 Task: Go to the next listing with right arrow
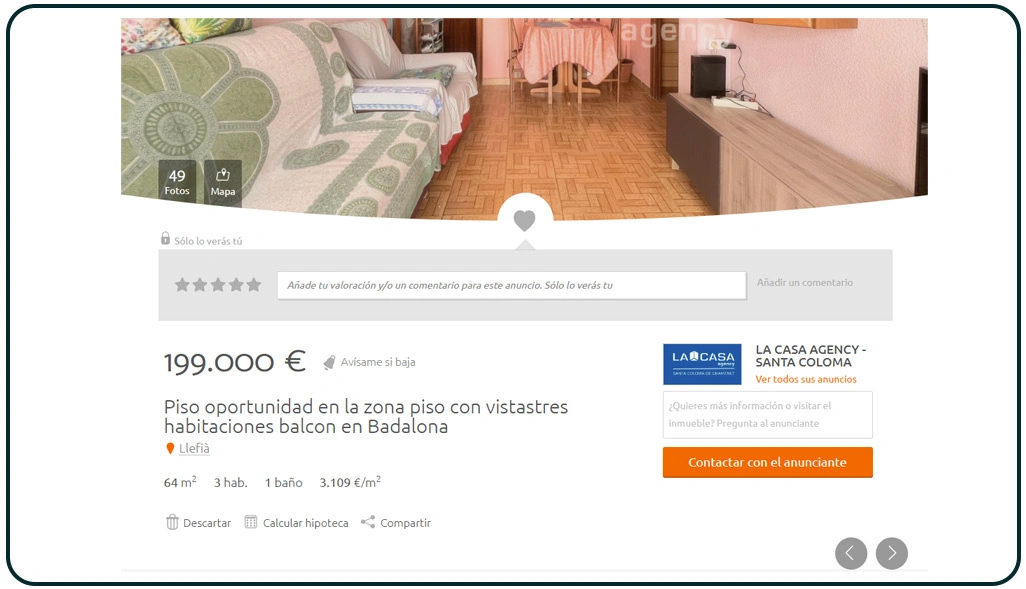[892, 554]
